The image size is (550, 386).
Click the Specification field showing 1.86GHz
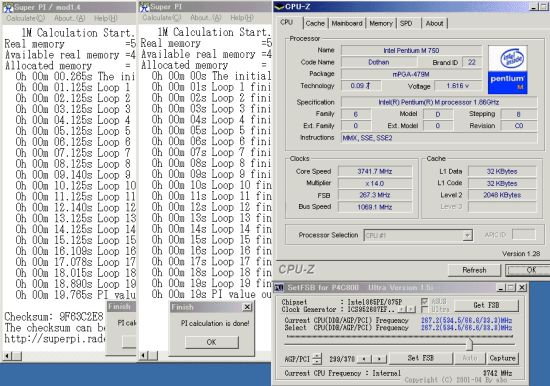(x=439, y=102)
